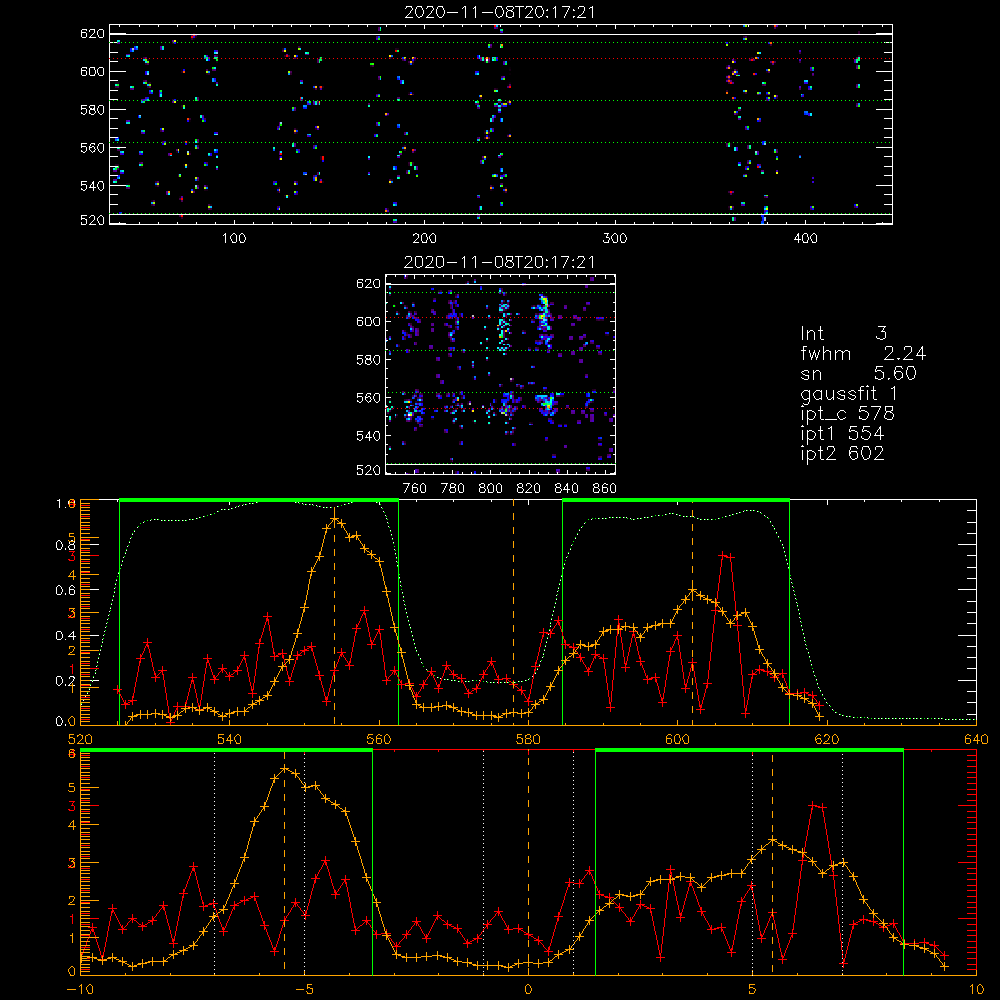Click the orange dashed line at zero in the bottom plot

pos(528,862)
